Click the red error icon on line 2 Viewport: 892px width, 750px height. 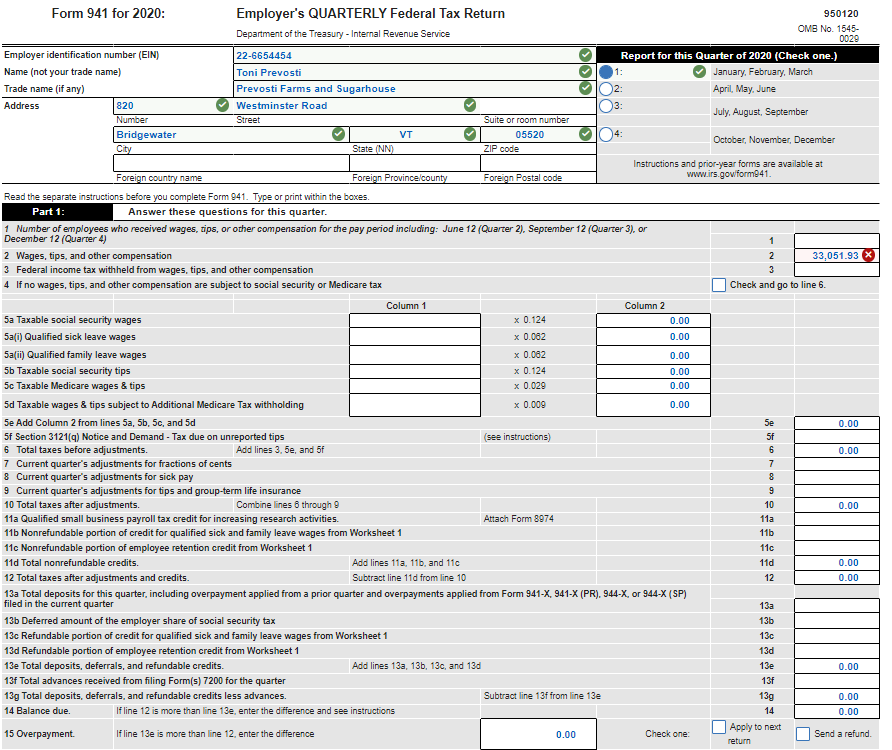pos(870,254)
